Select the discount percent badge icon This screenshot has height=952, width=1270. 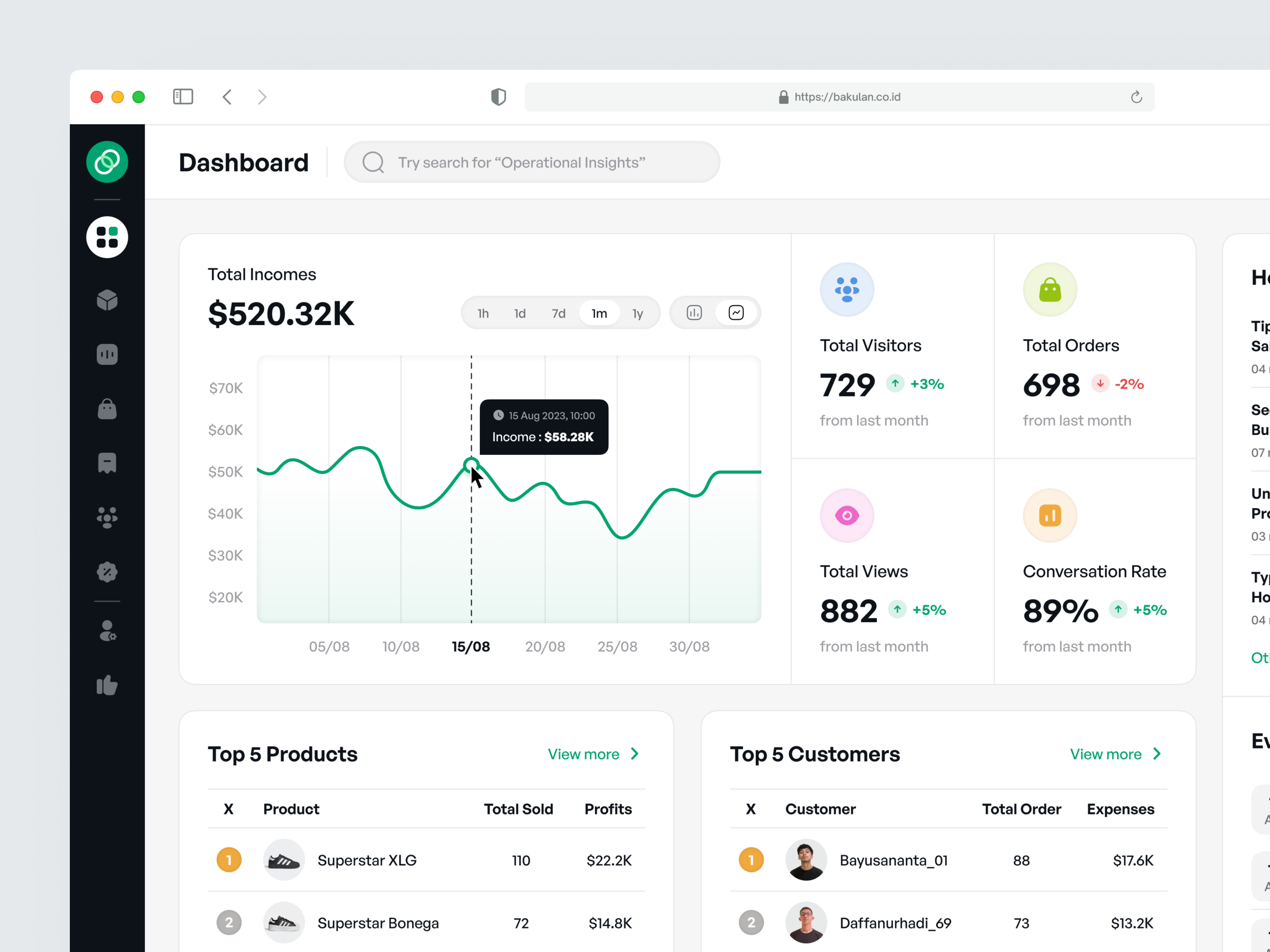coord(107,571)
